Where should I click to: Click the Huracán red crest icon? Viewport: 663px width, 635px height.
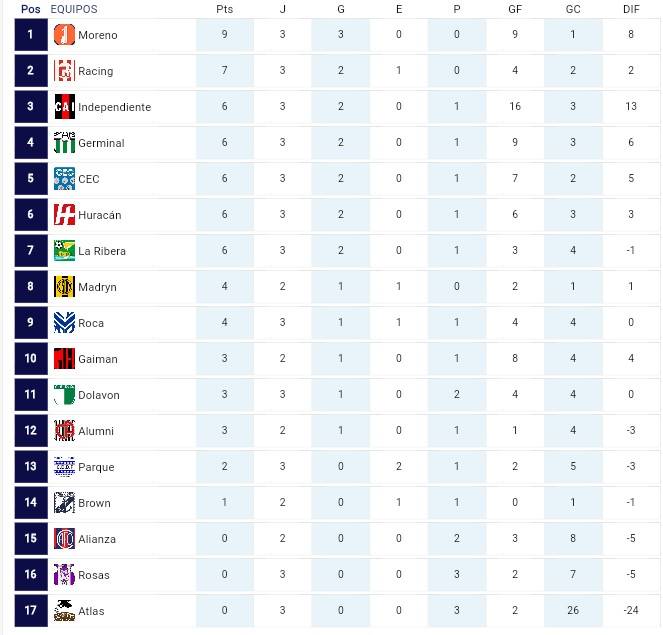point(64,214)
